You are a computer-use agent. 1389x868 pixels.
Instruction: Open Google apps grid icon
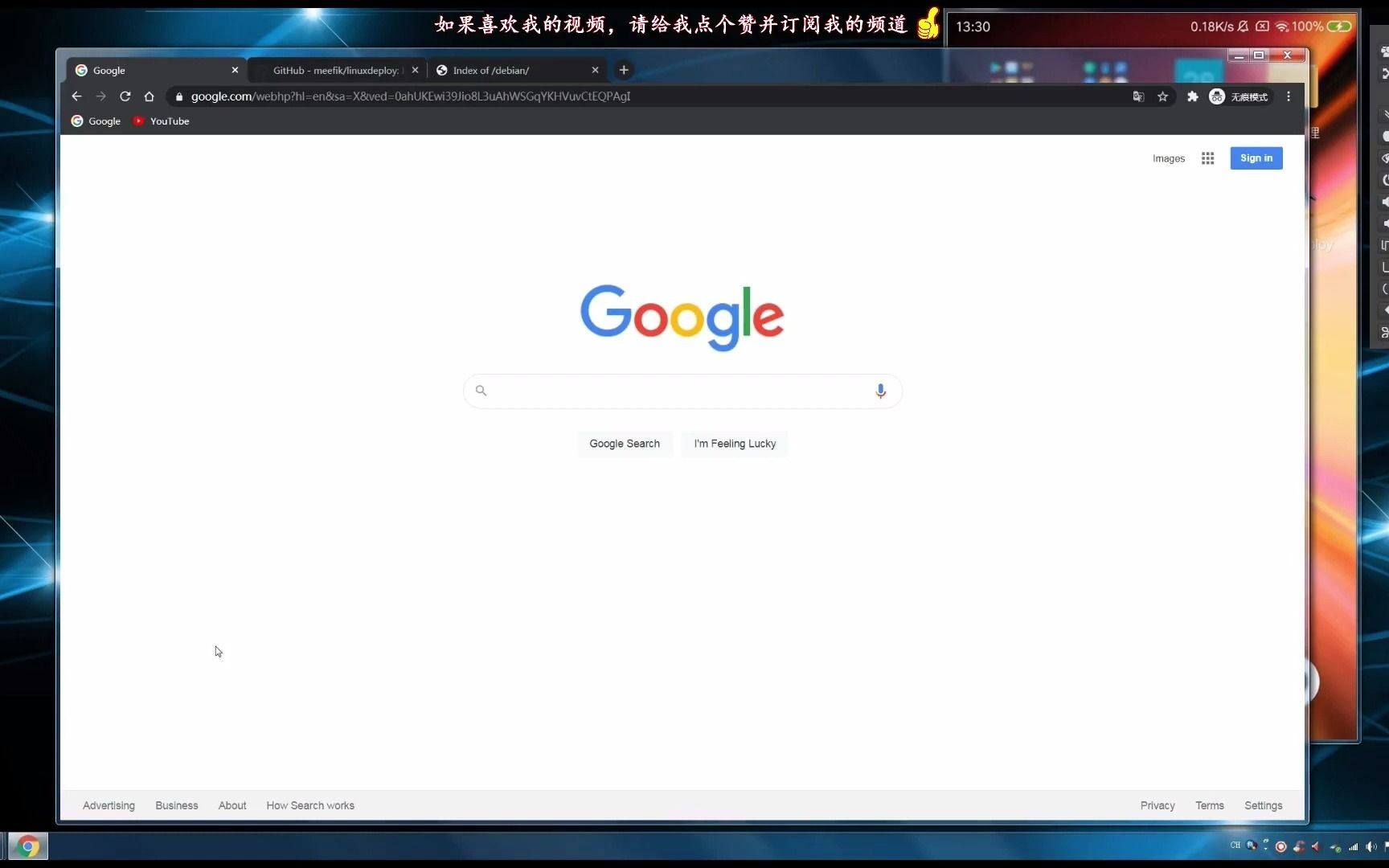coord(1207,158)
